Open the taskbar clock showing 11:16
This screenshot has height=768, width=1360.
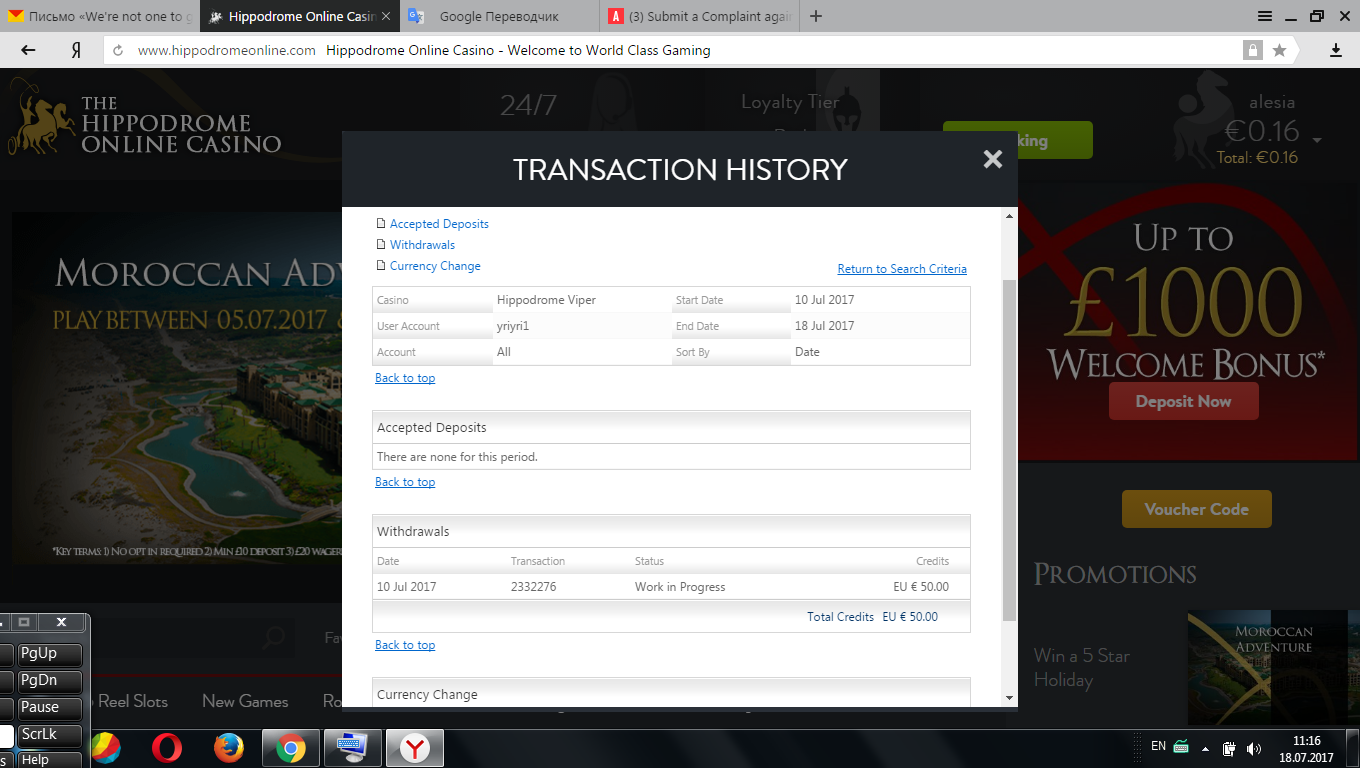(1306, 749)
